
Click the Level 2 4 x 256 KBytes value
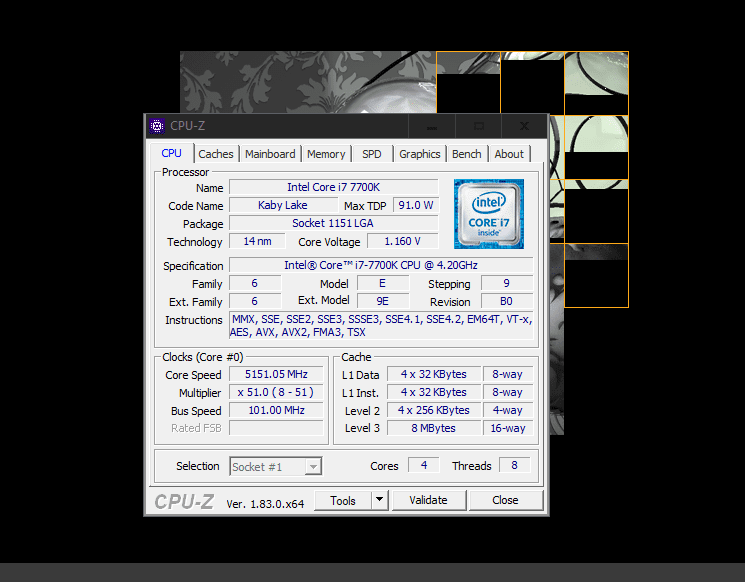(434, 410)
